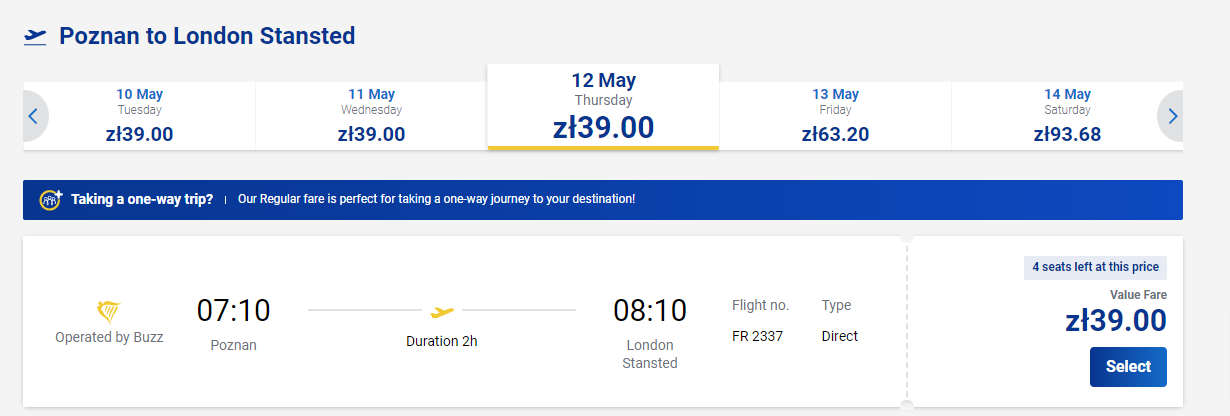Switch to the 13 May Friday fare
This screenshot has height=416, width=1230.
tap(835, 116)
